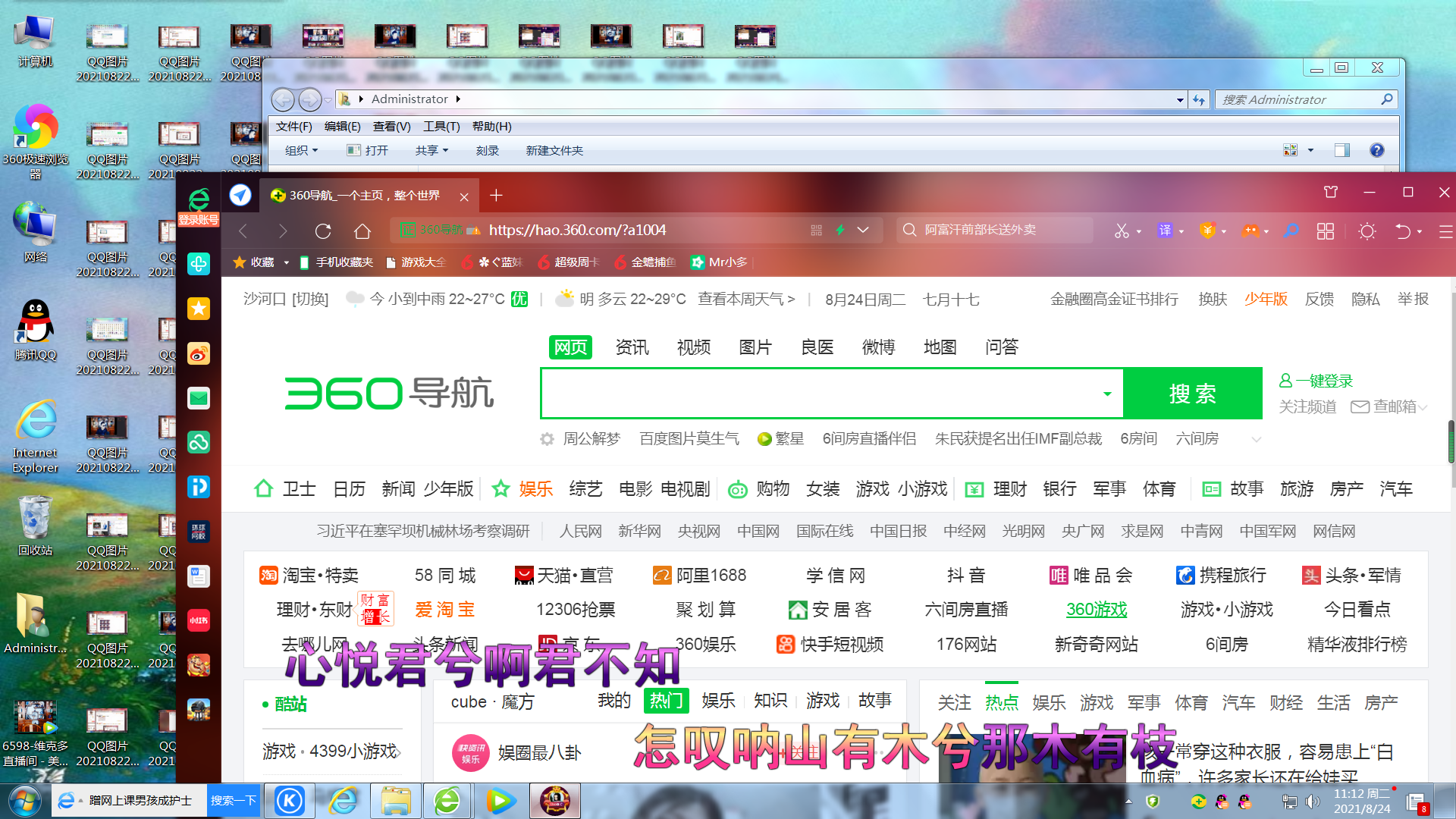Click the Windows Start button

point(24,801)
